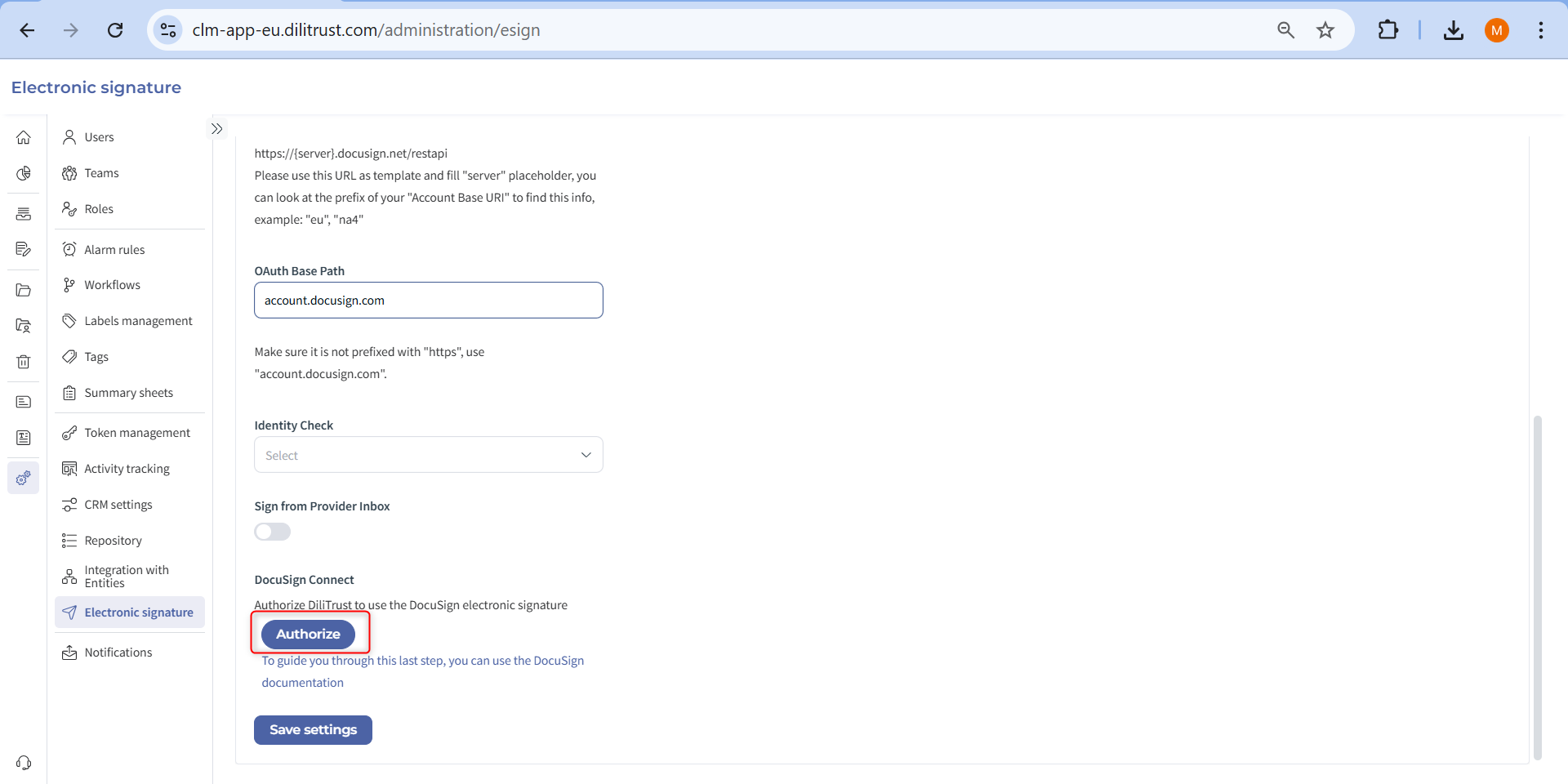
Task: Open the DocuSign documentation link
Action: pyautogui.click(x=422, y=671)
